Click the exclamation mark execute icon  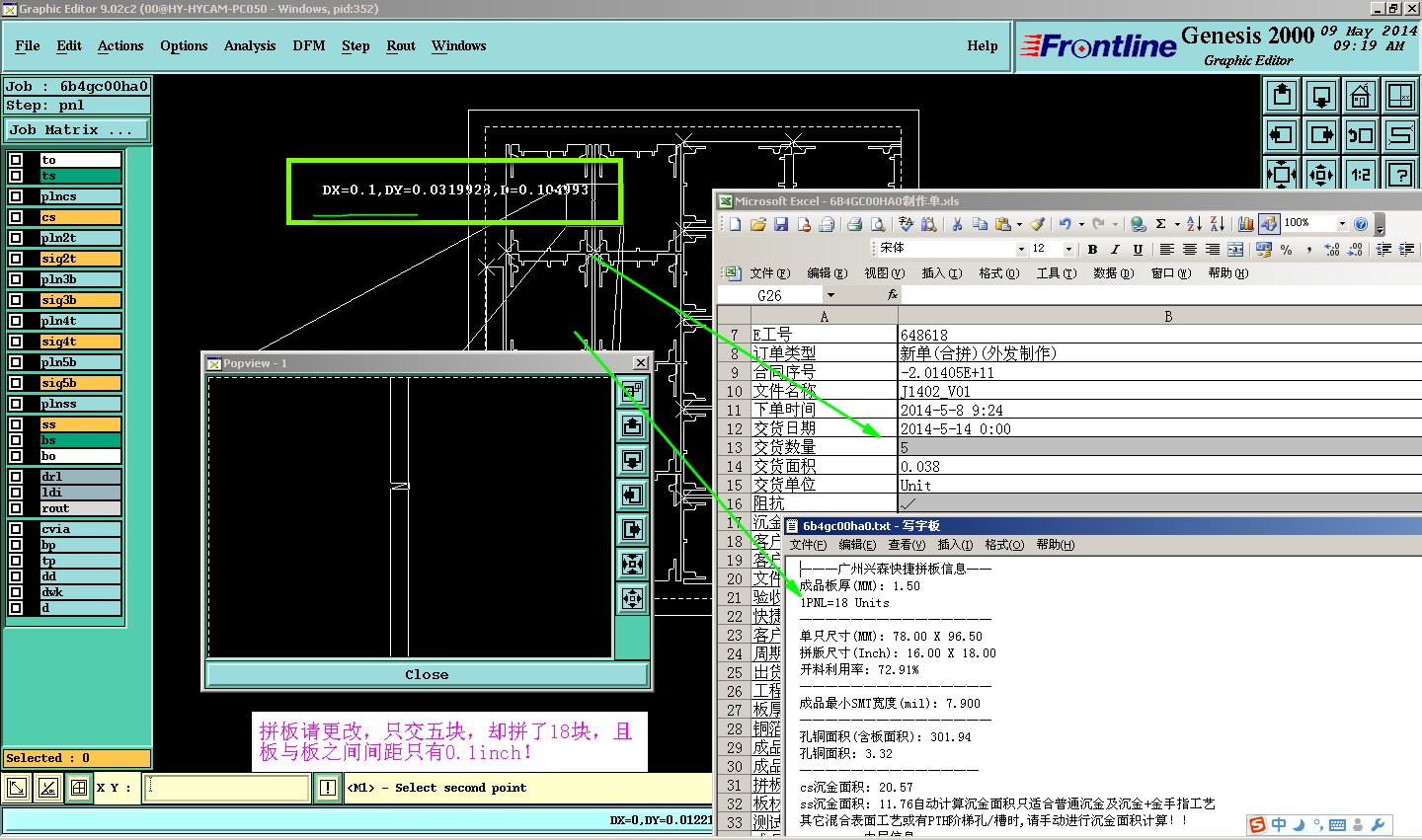pyautogui.click(x=328, y=788)
